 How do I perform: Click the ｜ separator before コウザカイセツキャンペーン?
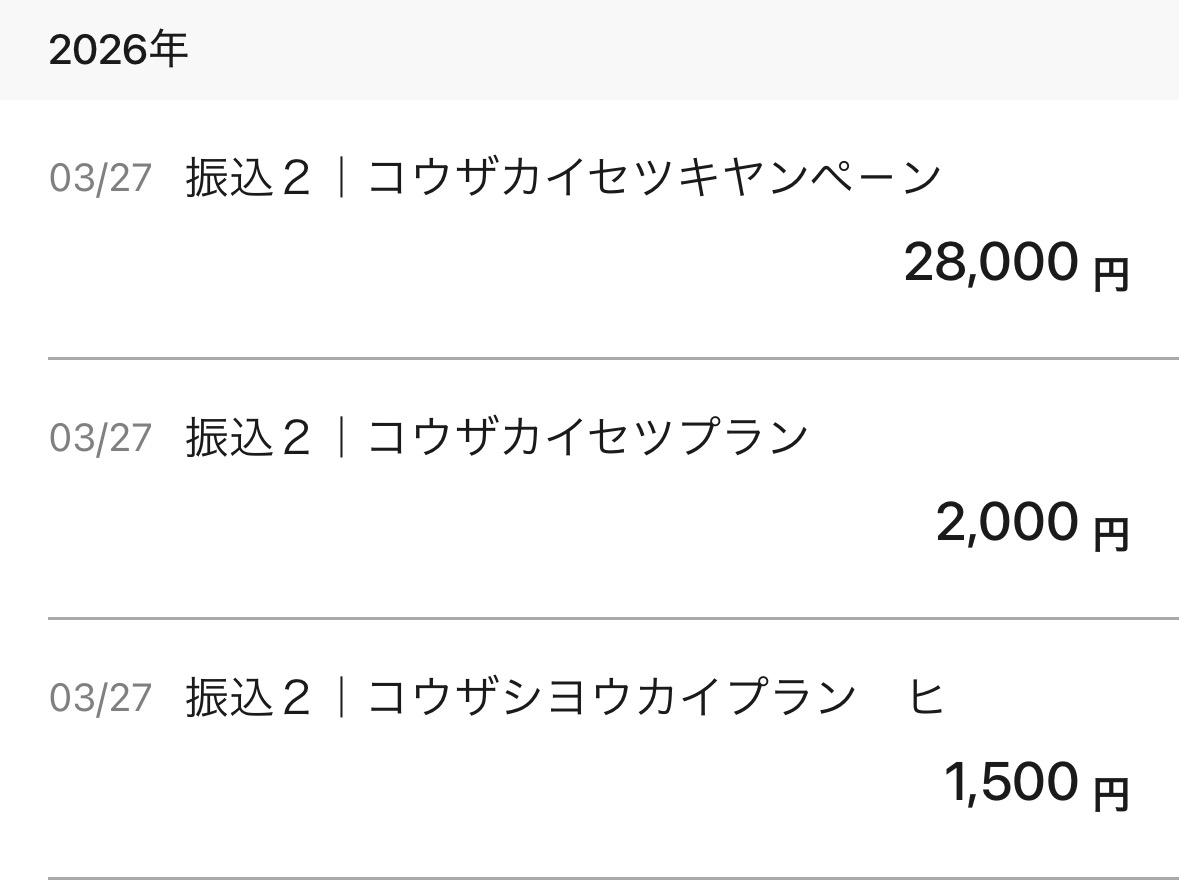click(341, 179)
